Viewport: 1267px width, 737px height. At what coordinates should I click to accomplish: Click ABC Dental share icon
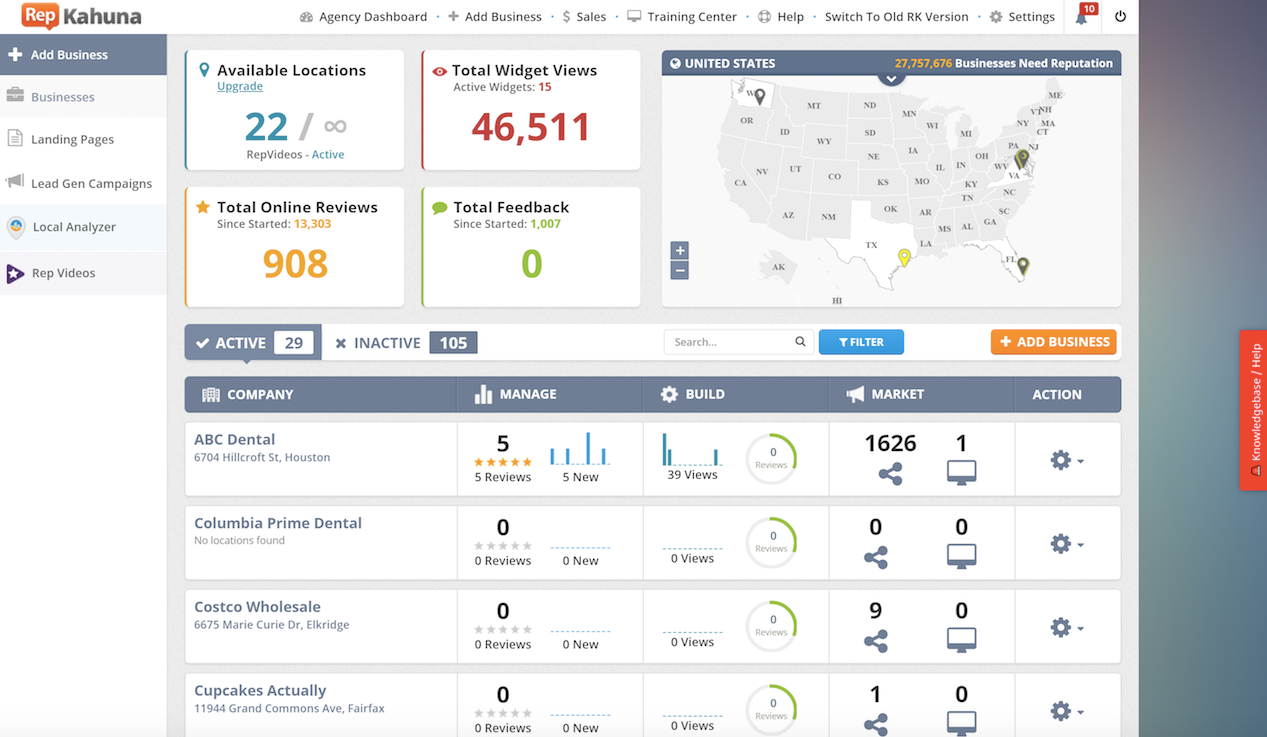pos(890,474)
